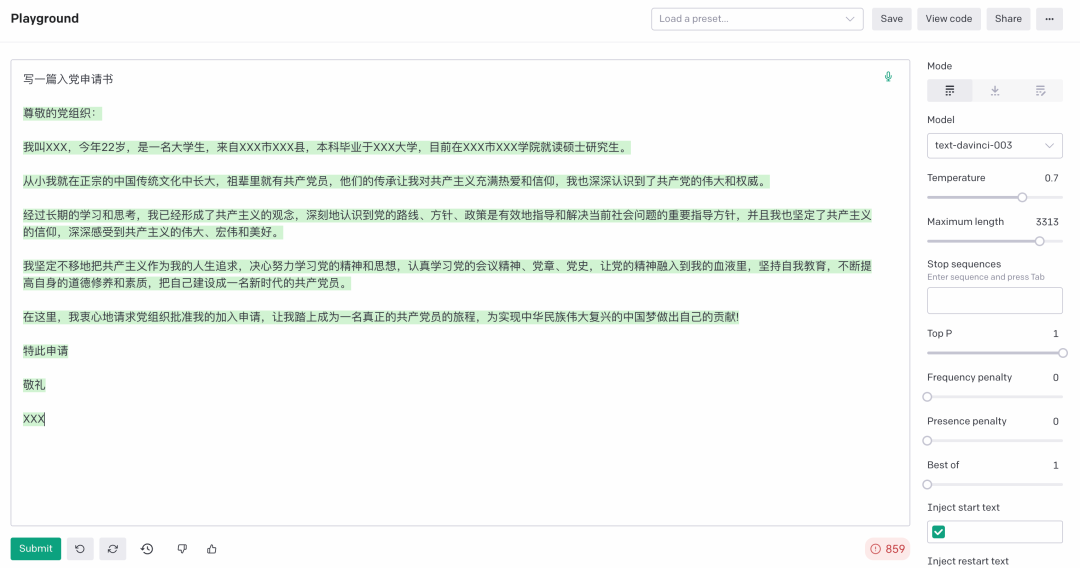Screen dimensions: 1080x568
Task: Open the text-davinci-003 model dropdown
Action: coord(995,145)
